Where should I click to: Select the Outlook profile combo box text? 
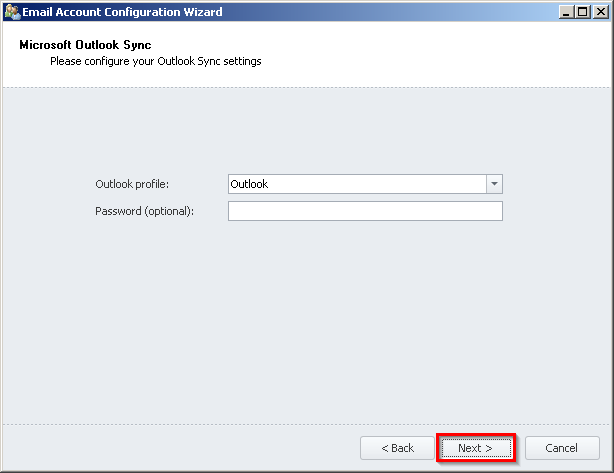coord(356,184)
